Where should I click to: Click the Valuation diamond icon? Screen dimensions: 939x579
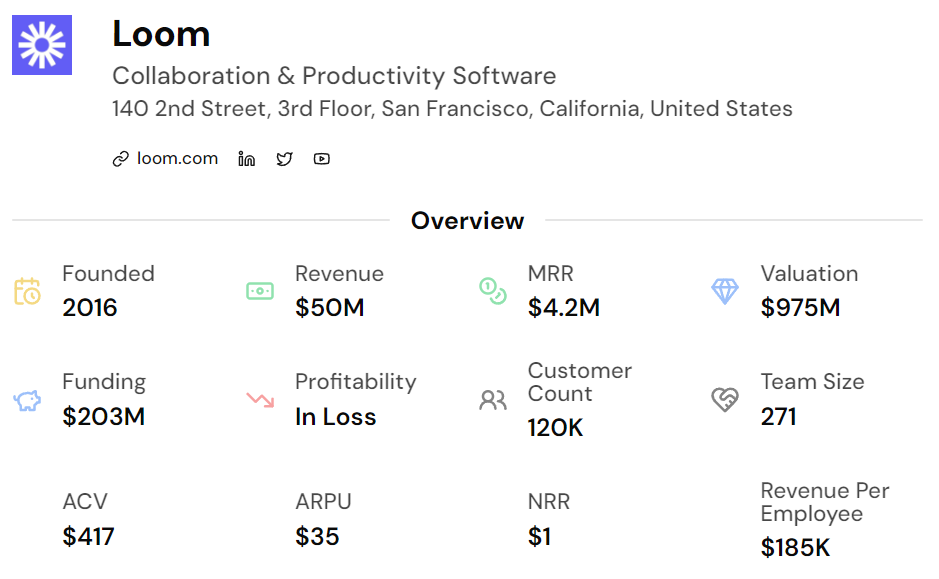[725, 291]
